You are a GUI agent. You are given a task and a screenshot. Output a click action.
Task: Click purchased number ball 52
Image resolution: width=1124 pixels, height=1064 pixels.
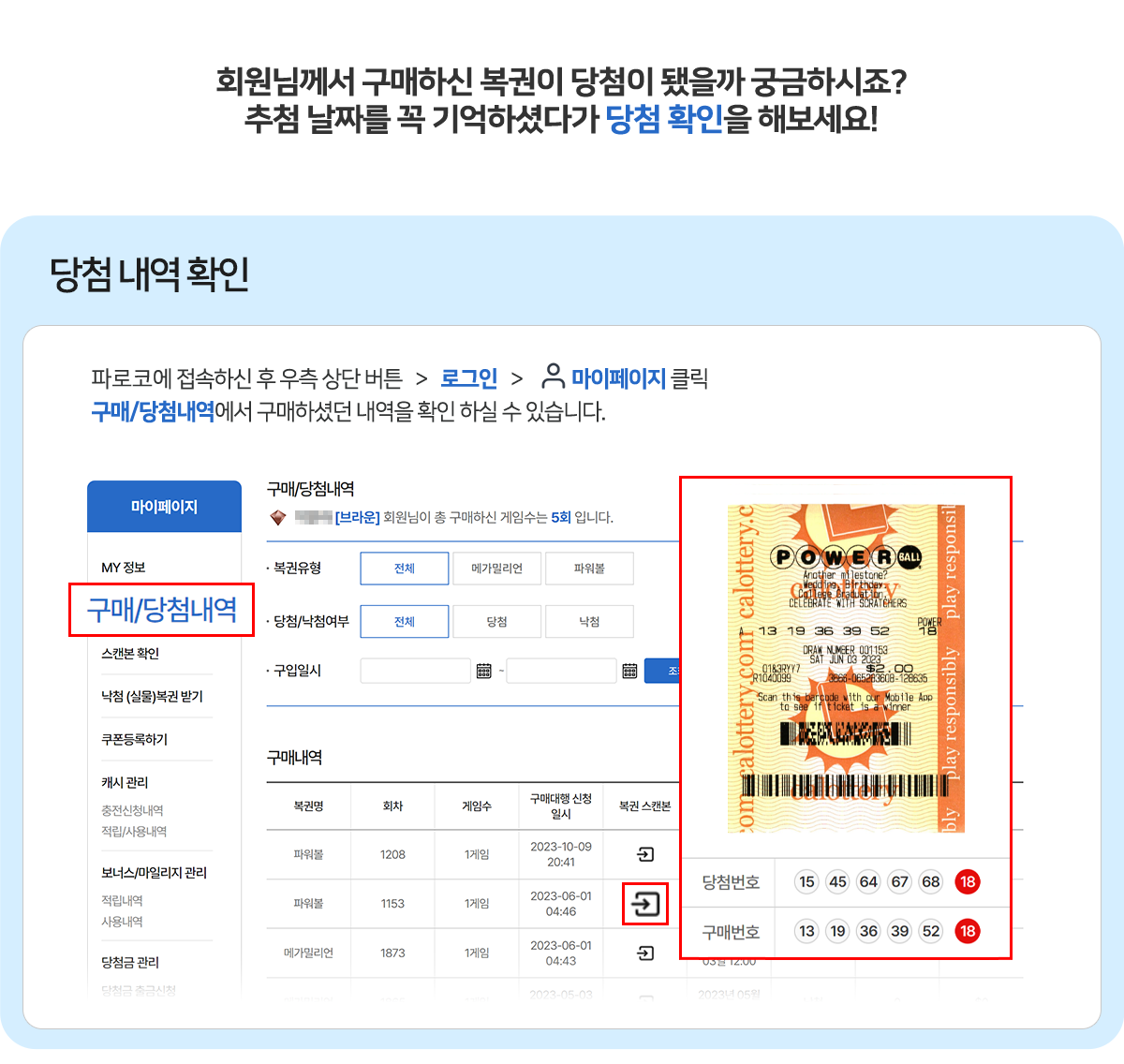[930, 931]
